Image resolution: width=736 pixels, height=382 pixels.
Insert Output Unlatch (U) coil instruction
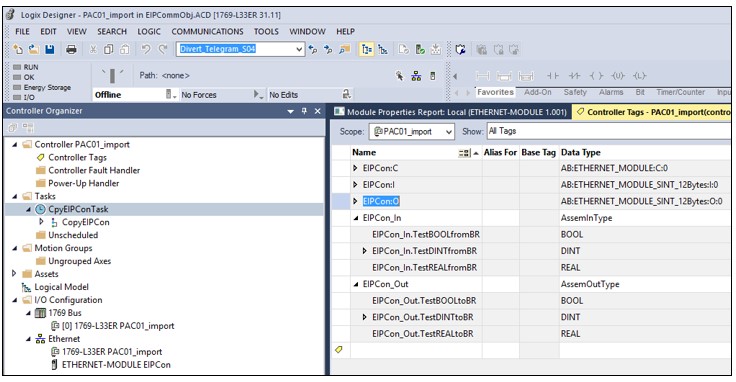coord(618,76)
